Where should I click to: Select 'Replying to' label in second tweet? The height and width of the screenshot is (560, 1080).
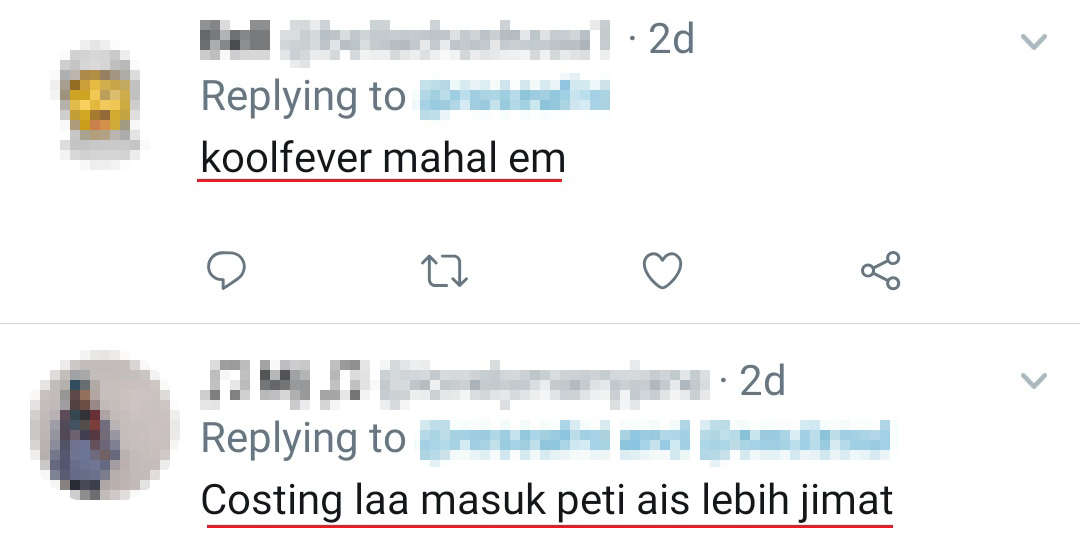303,439
